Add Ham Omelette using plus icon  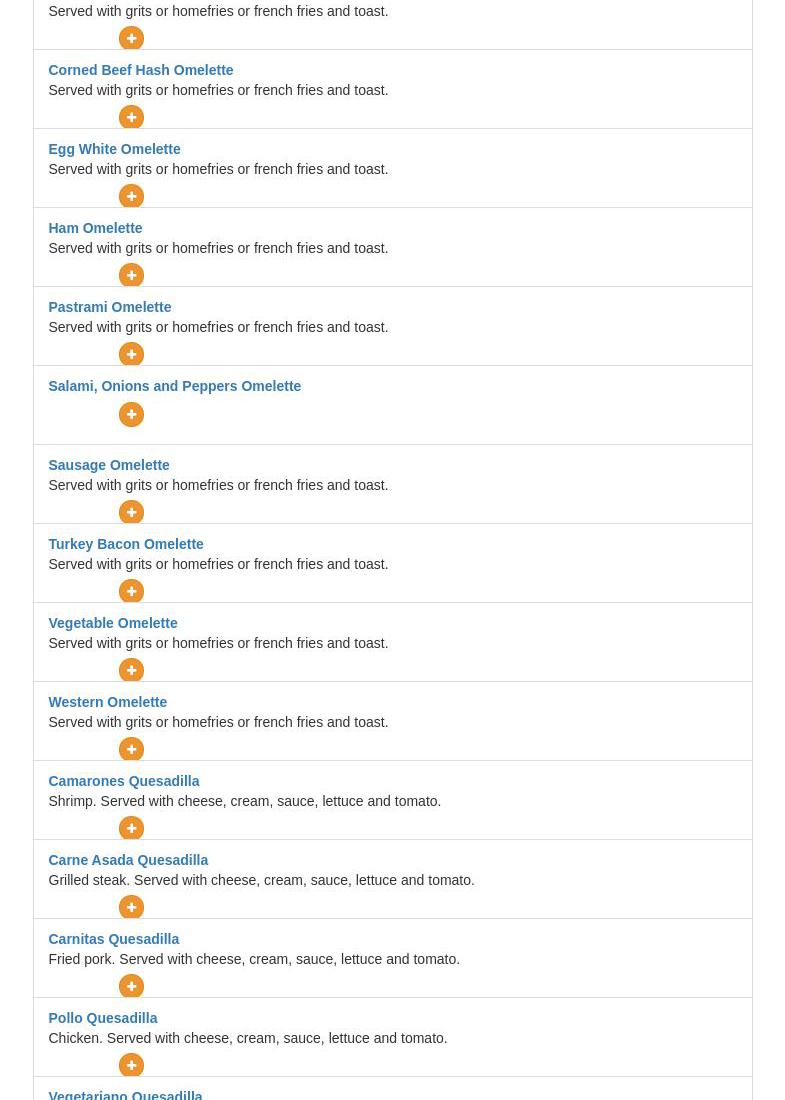tap(131, 275)
